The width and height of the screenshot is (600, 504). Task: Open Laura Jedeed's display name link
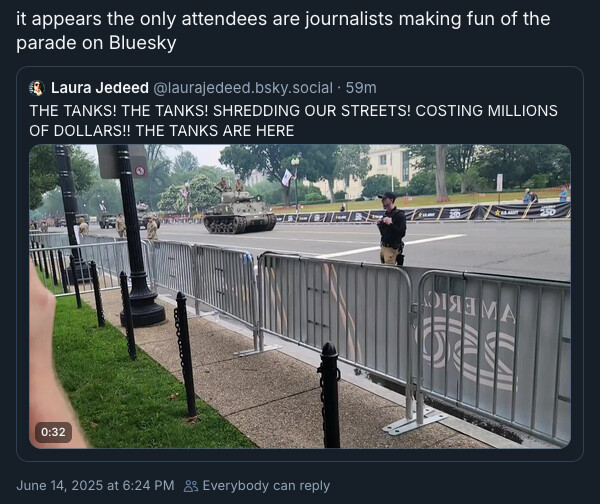pos(100,88)
